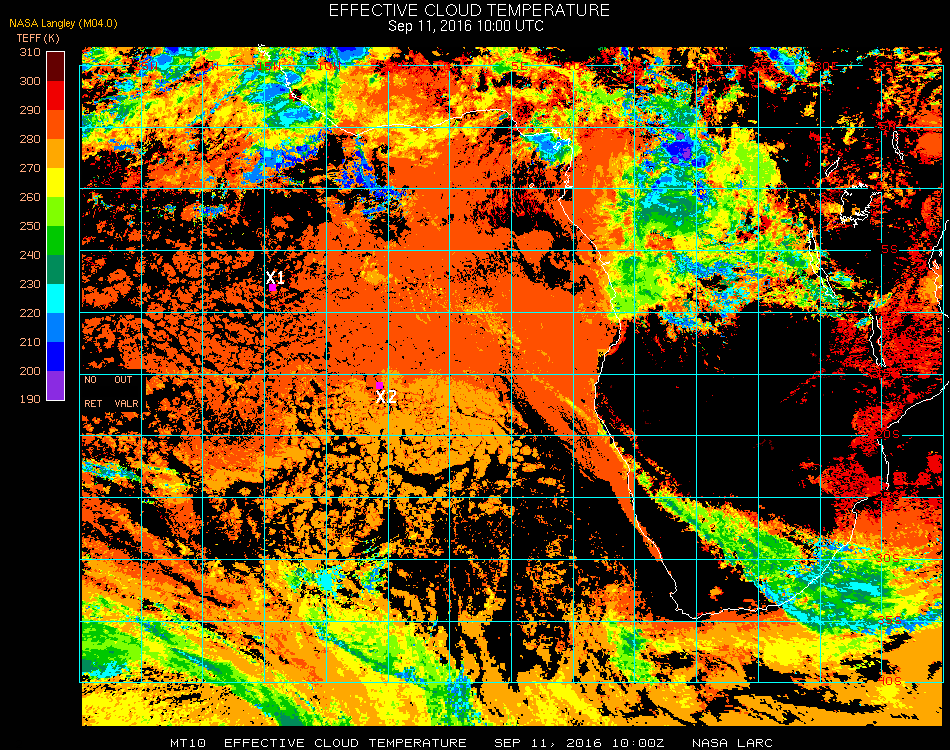Click the 'NO' text in the map legend
The height and width of the screenshot is (750, 950).
[x=90, y=380]
